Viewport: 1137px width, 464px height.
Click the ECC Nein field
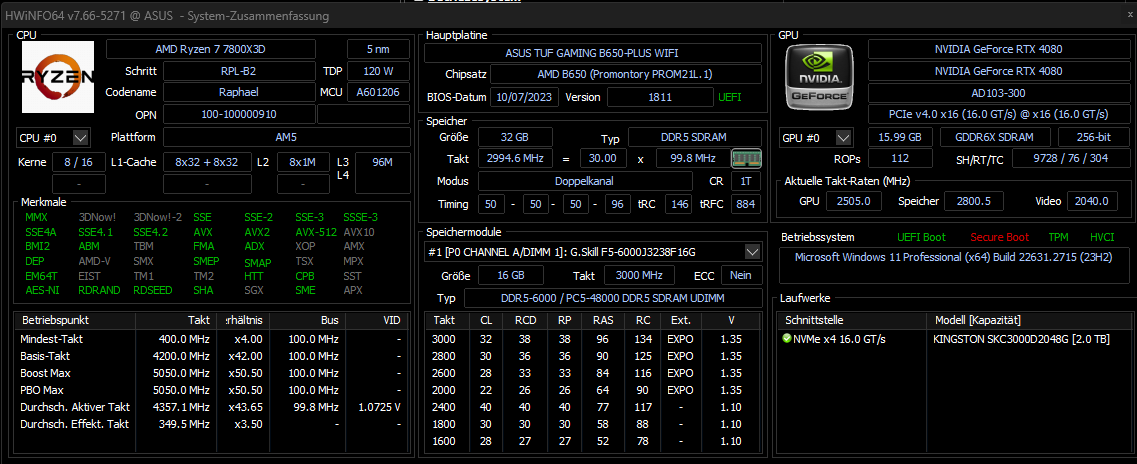741,275
